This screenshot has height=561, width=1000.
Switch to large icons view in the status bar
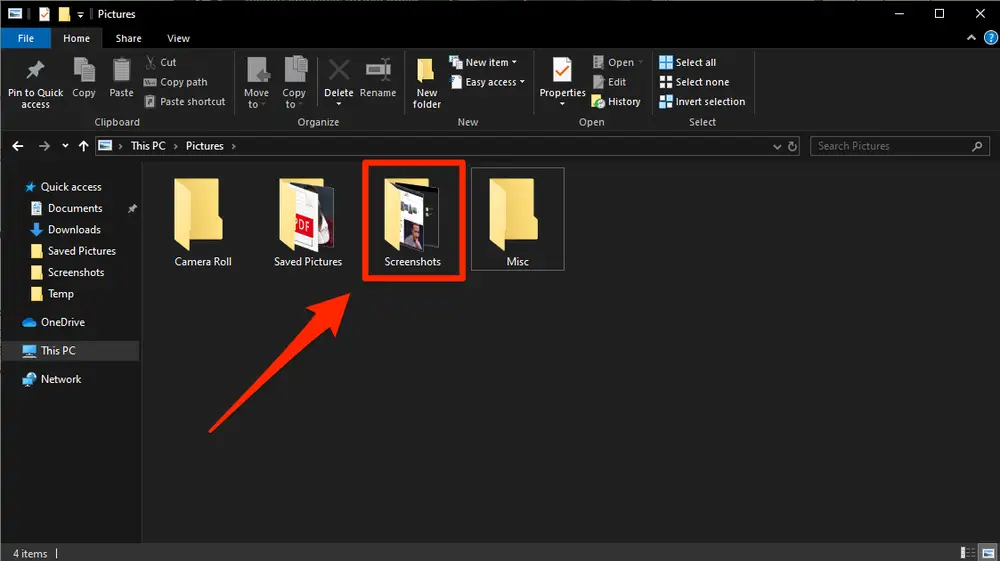click(988, 553)
